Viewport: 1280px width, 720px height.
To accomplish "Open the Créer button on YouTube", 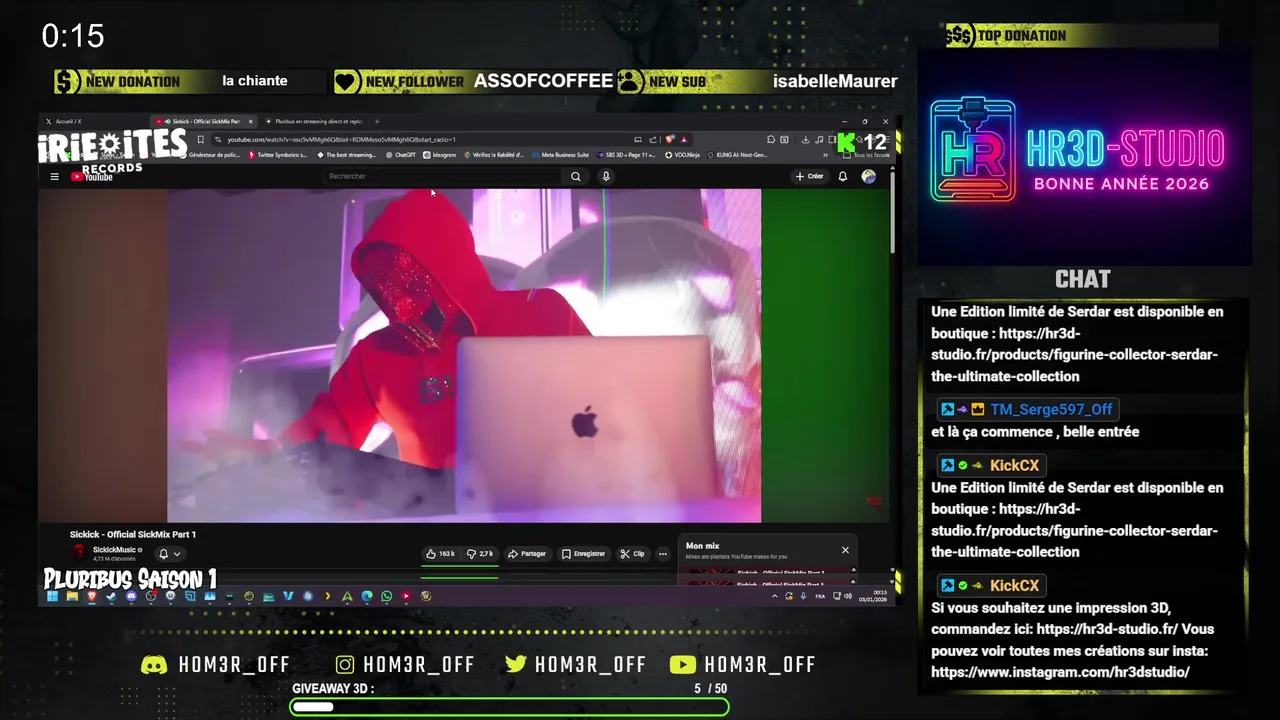I will [809, 176].
